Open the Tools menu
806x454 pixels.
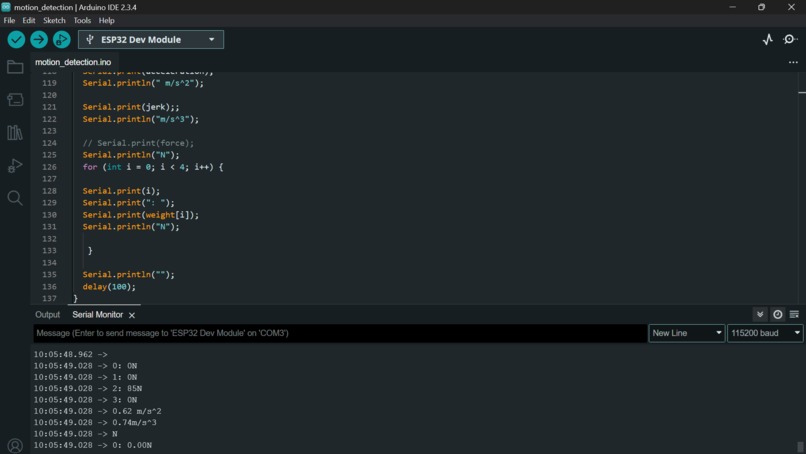[82, 21]
